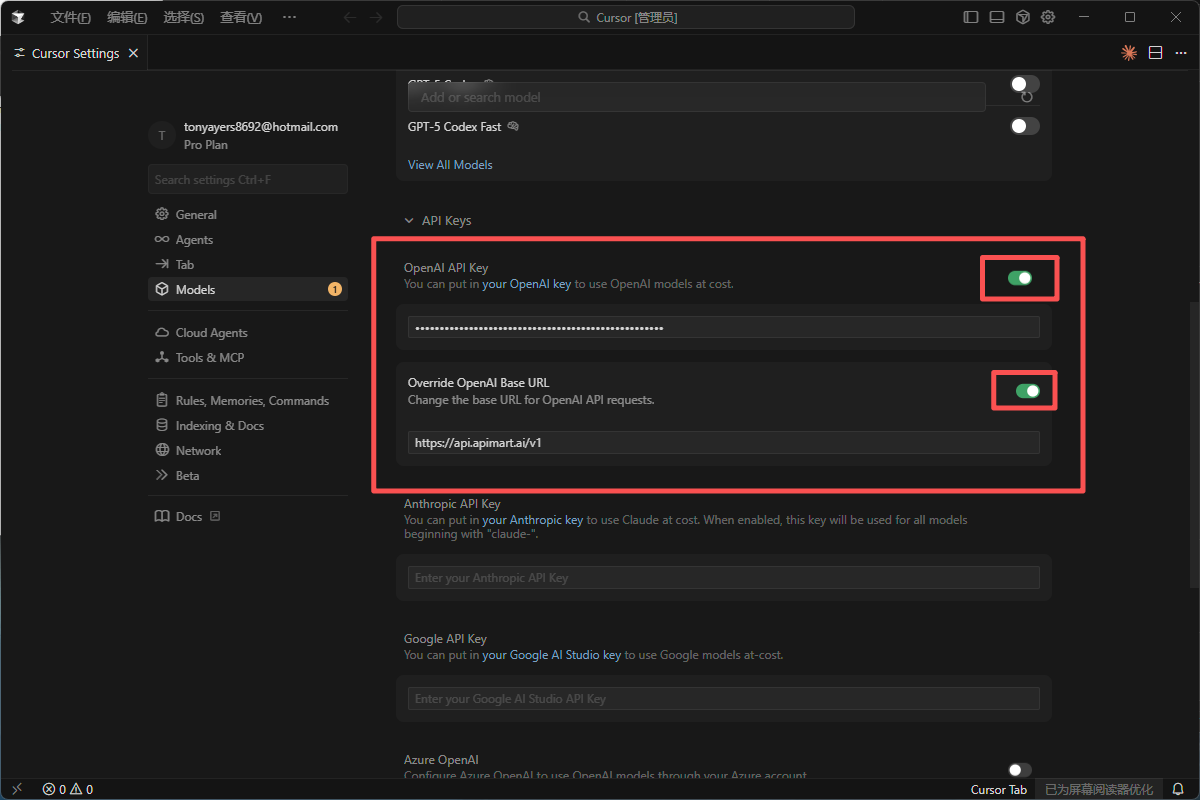Open Cloud Agents settings
Image resolution: width=1200 pixels, height=800 pixels.
[248, 332]
